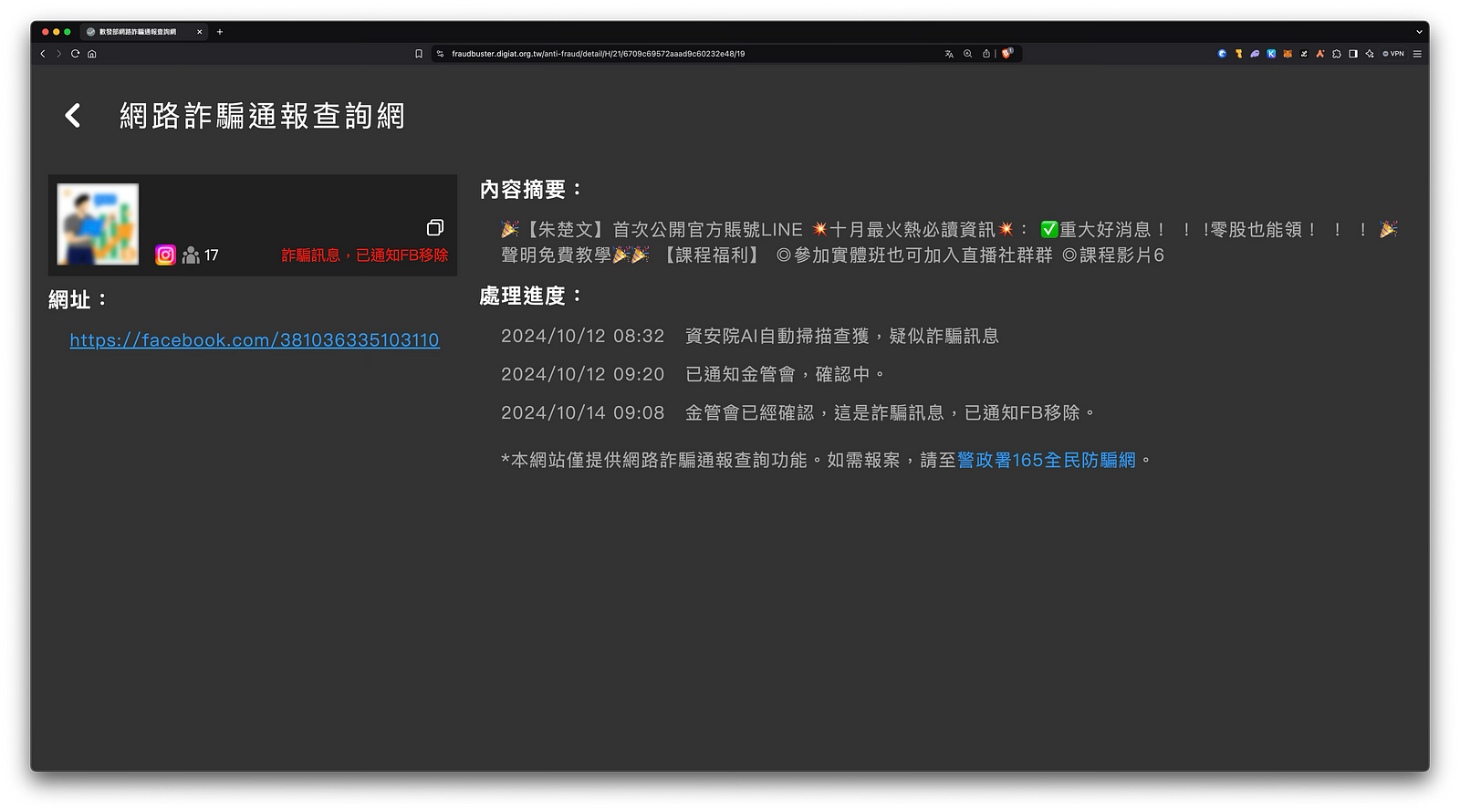Screen dimensions: 1460x812
Task: Click the 內容摘要 heading
Action: [531, 190]
